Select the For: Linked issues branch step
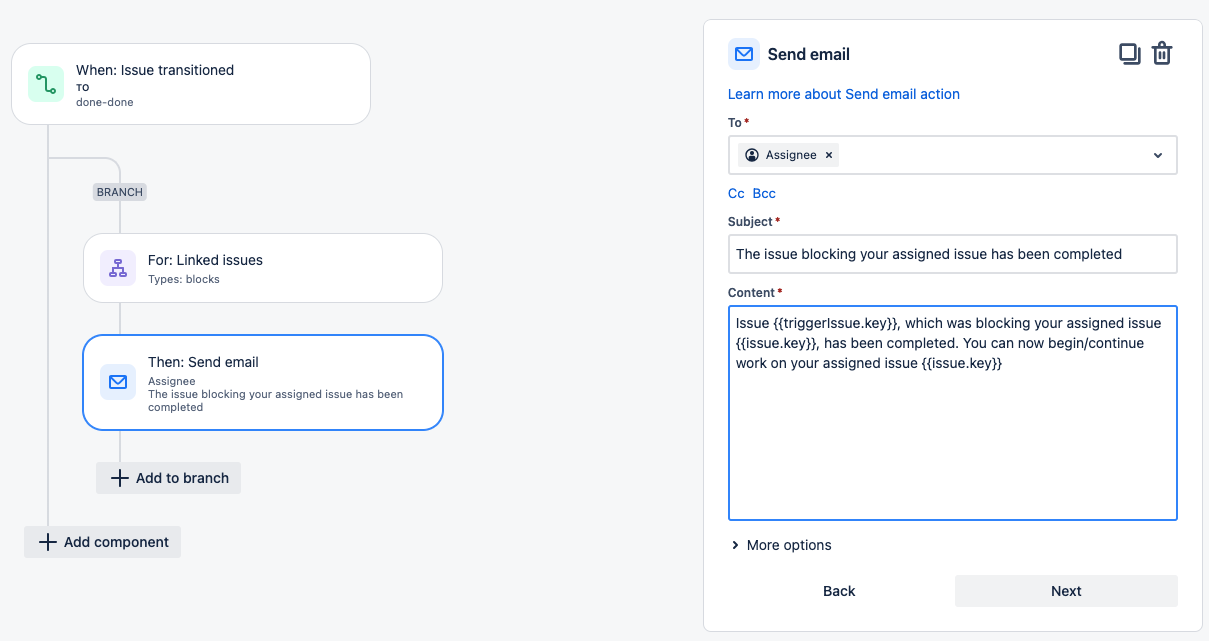The width and height of the screenshot is (1209, 641). pyautogui.click(x=262, y=268)
